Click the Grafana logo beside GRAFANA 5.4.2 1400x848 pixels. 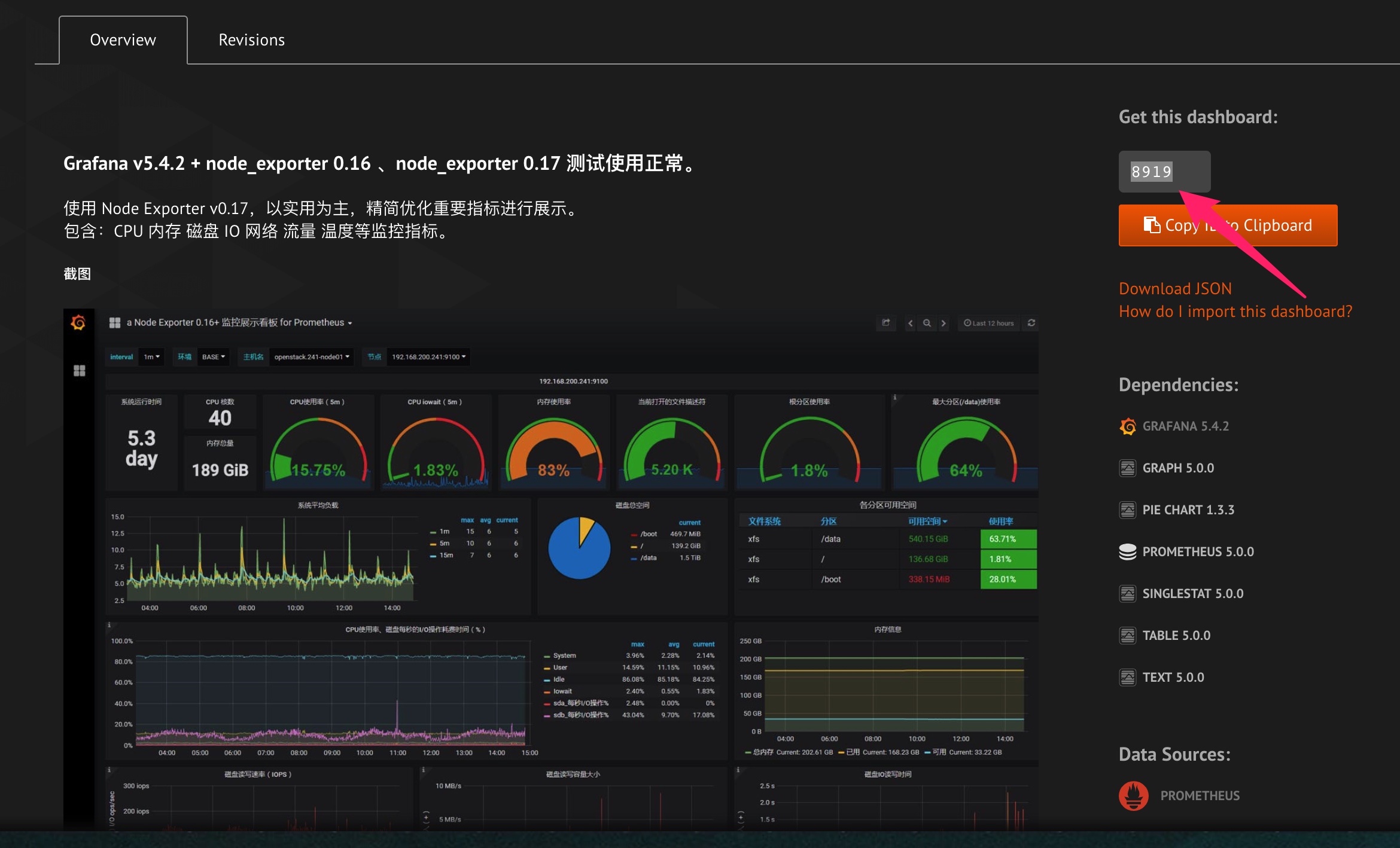click(1128, 426)
